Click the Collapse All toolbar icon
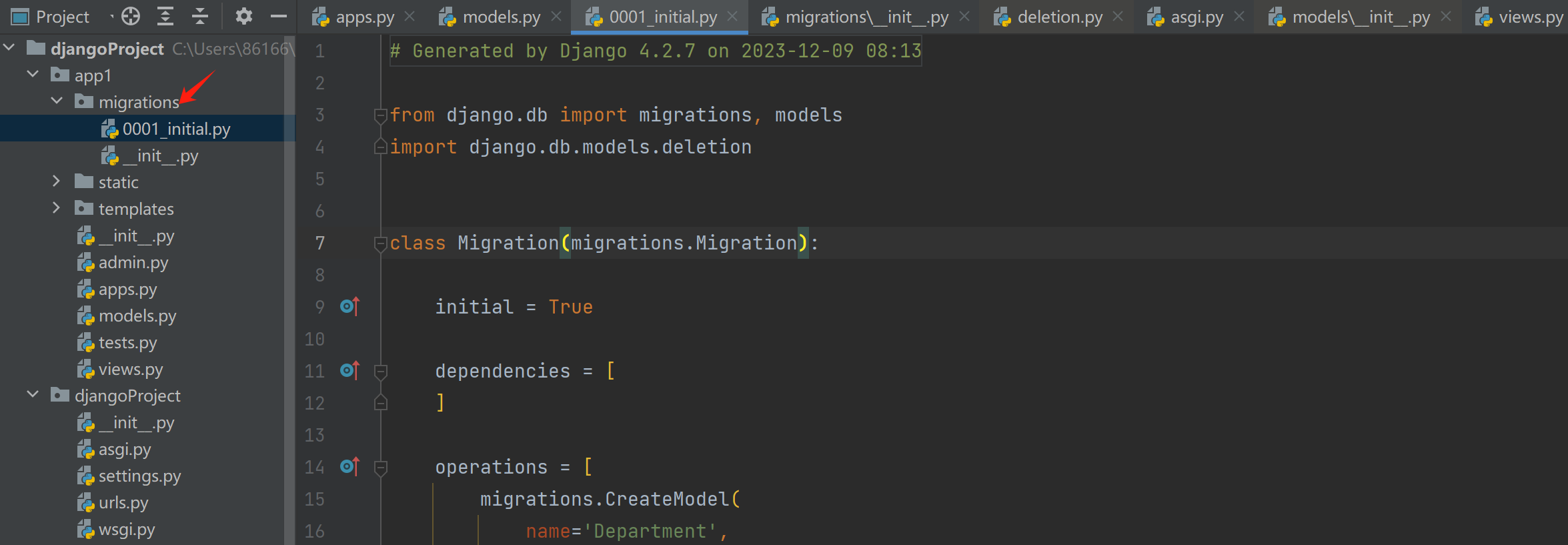Viewport: 1568px width, 545px height. [x=200, y=17]
